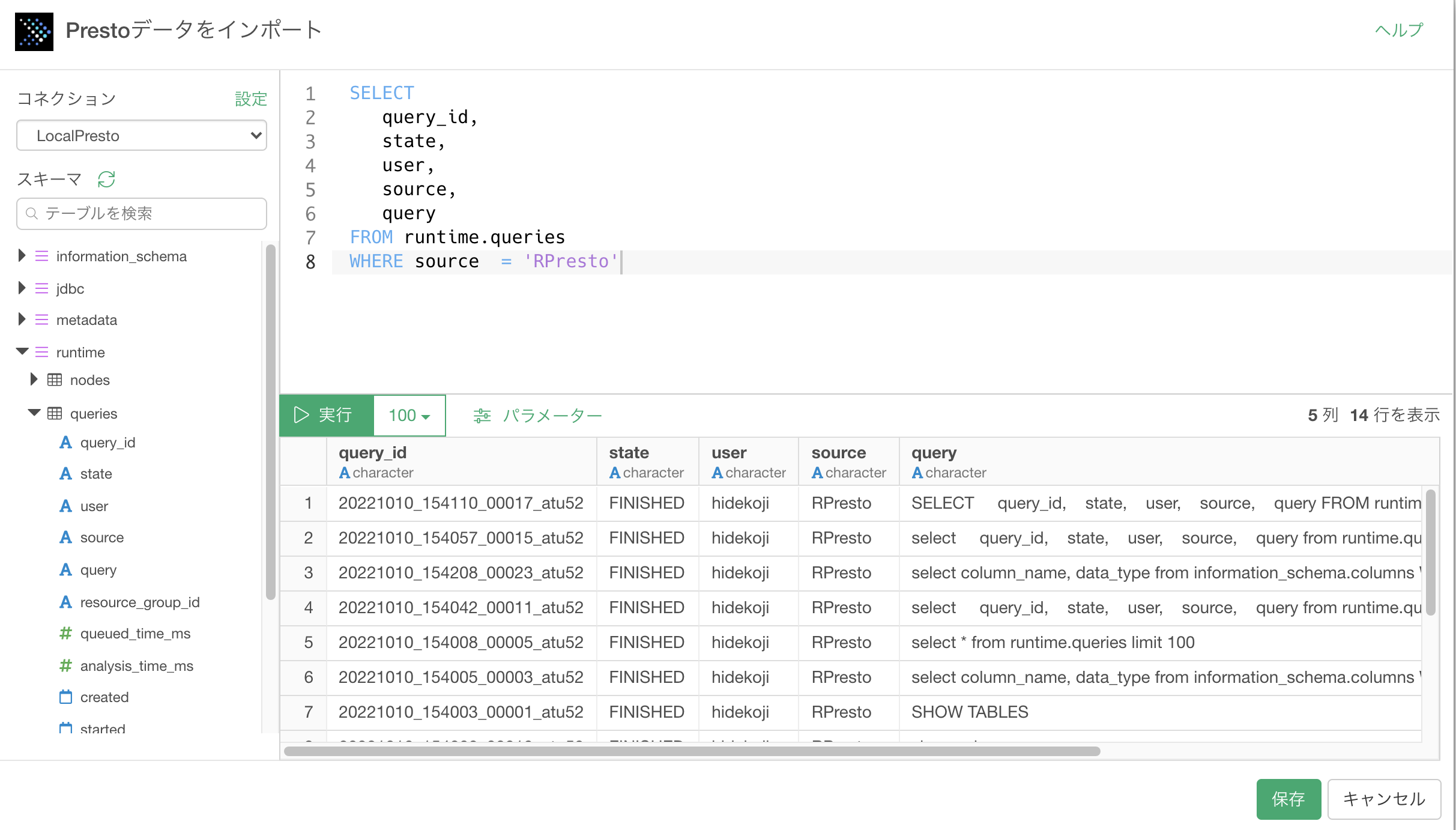The height and width of the screenshot is (830, 1456).
Task: Click the information_schema schema icon
Action: pos(41,256)
